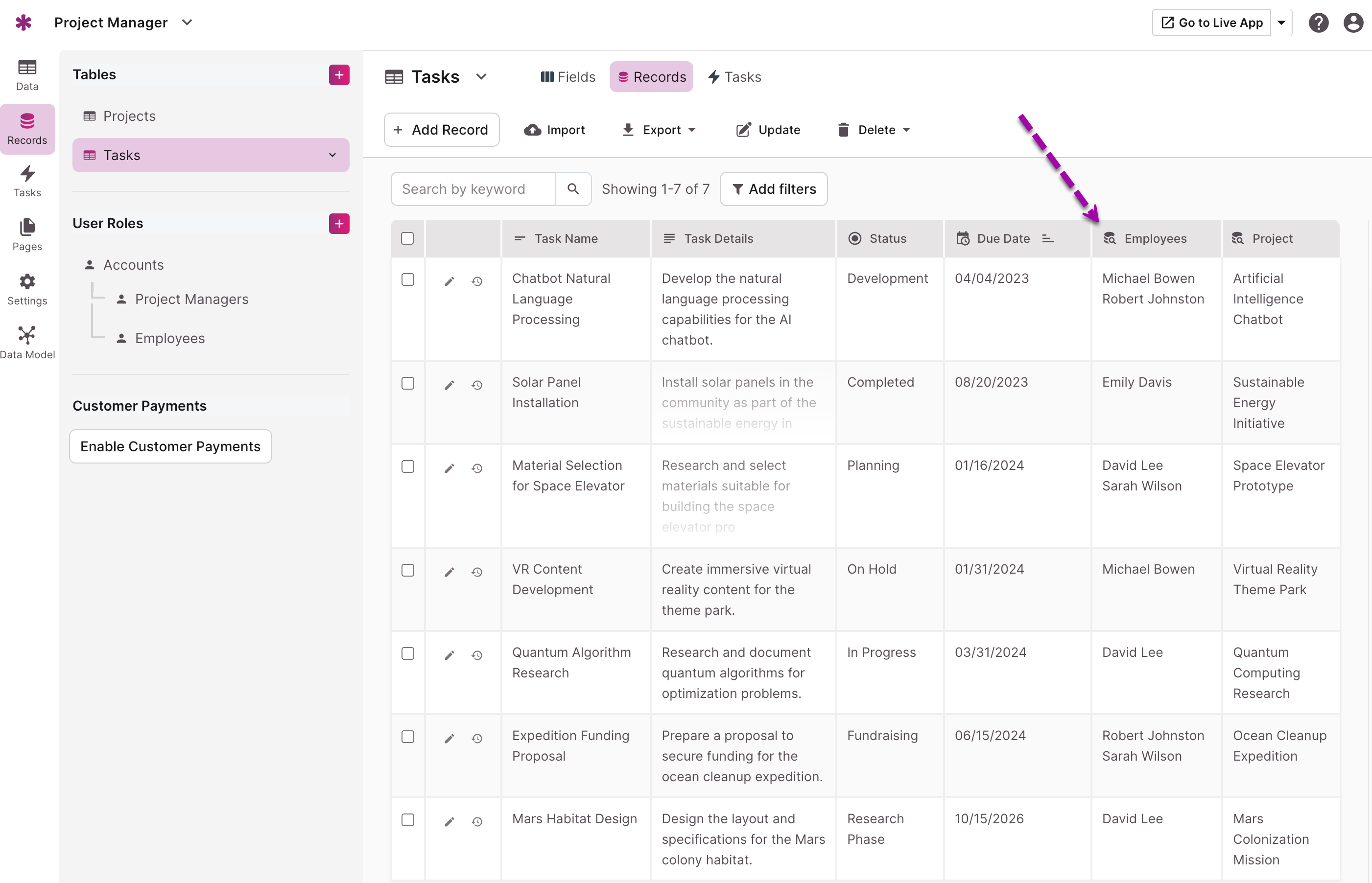Image resolution: width=1372 pixels, height=883 pixels.
Task: Open the Delete dropdown
Action: pyautogui.click(x=874, y=130)
